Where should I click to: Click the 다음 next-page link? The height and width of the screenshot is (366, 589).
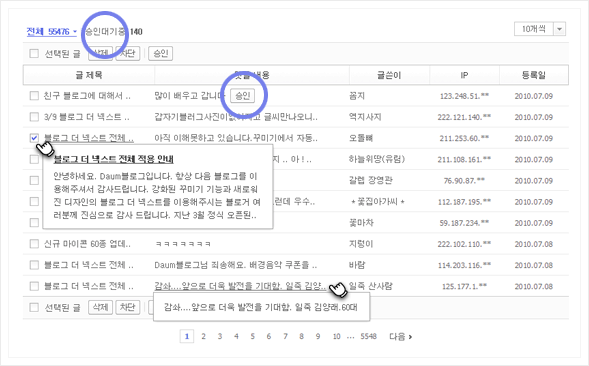coord(400,336)
